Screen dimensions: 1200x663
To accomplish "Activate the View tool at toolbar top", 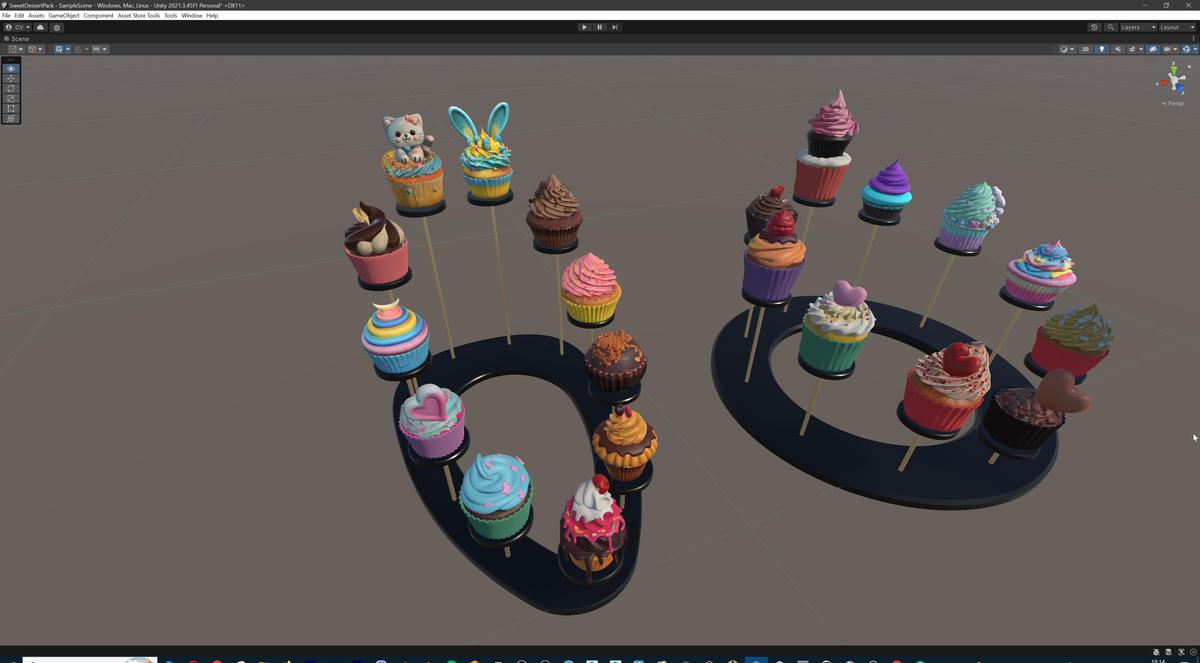I will 10,68.
